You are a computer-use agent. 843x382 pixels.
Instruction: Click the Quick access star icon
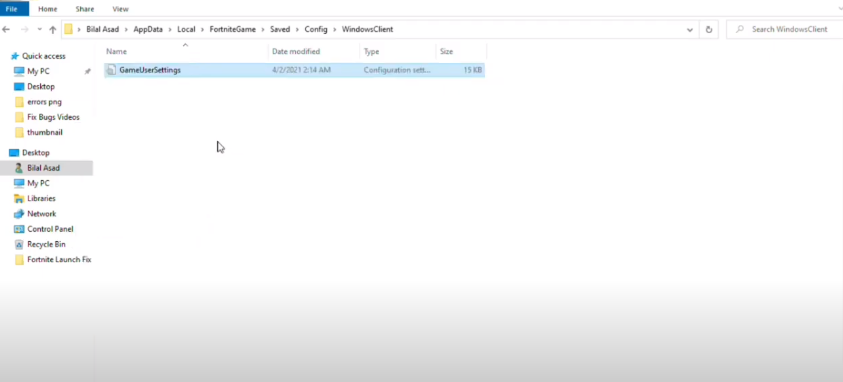coord(15,56)
